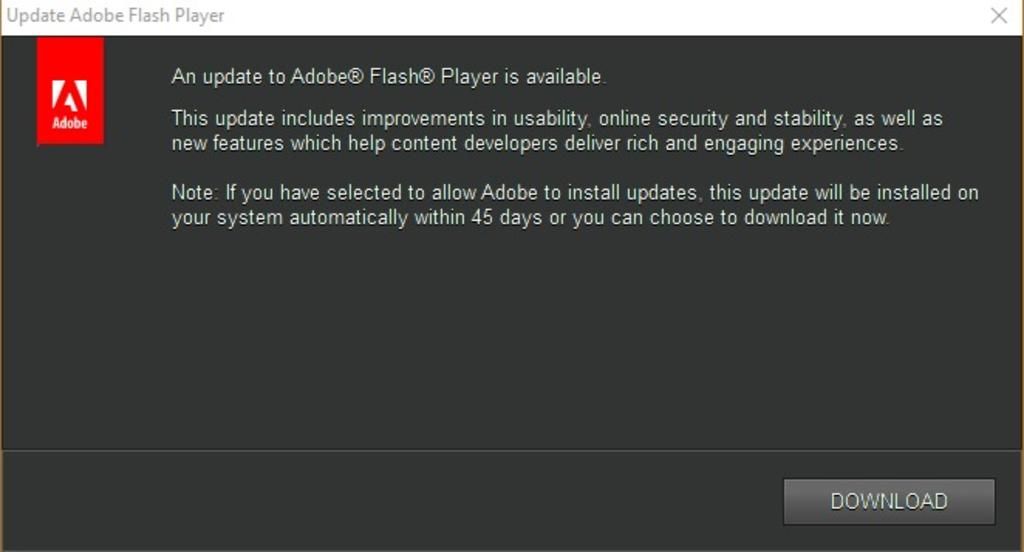
Task: Click the 'This update includes improvements' text line
Action: 557,119
